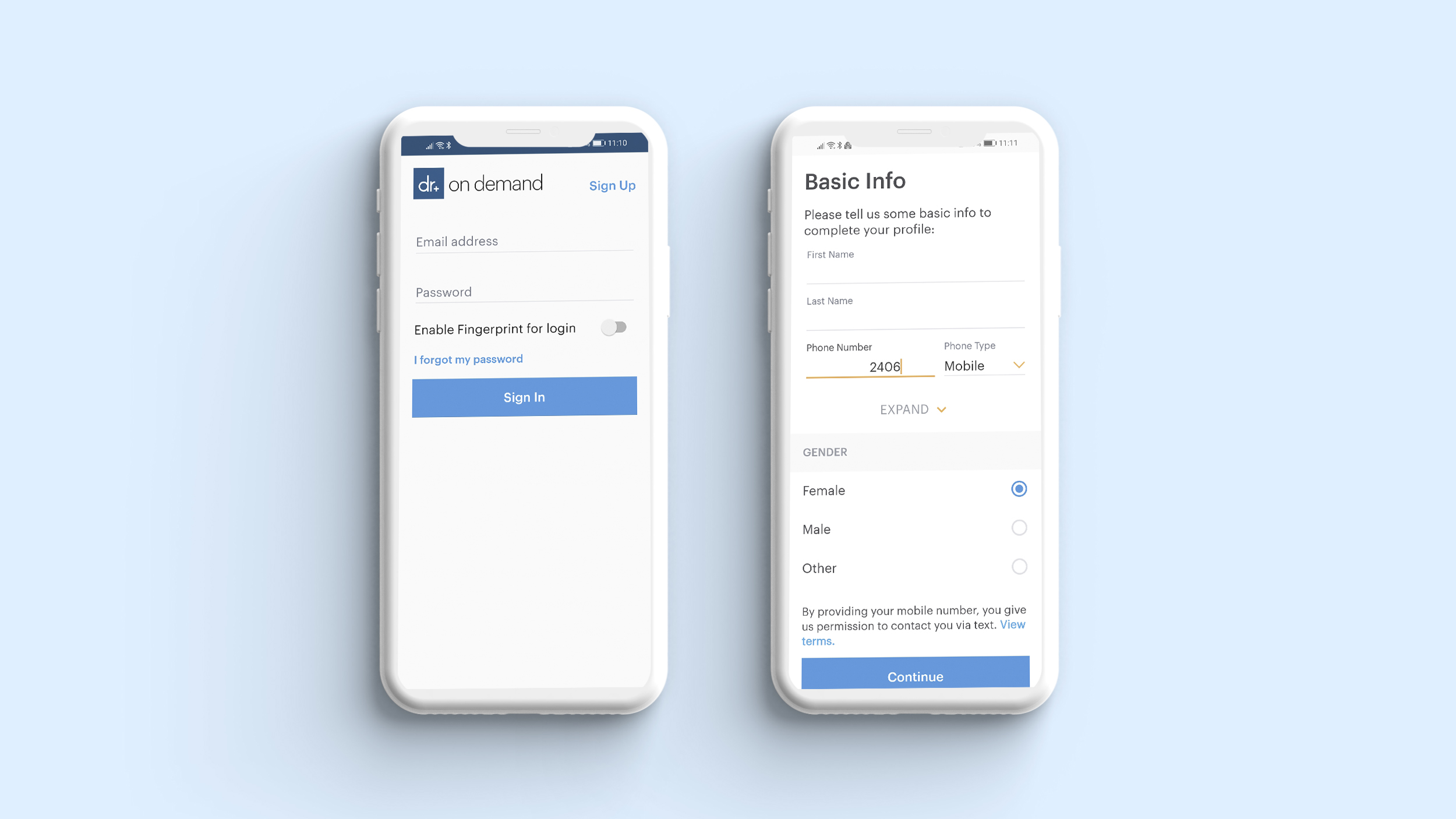Click I forgot my password link
The width and height of the screenshot is (1456, 819).
coord(469,359)
